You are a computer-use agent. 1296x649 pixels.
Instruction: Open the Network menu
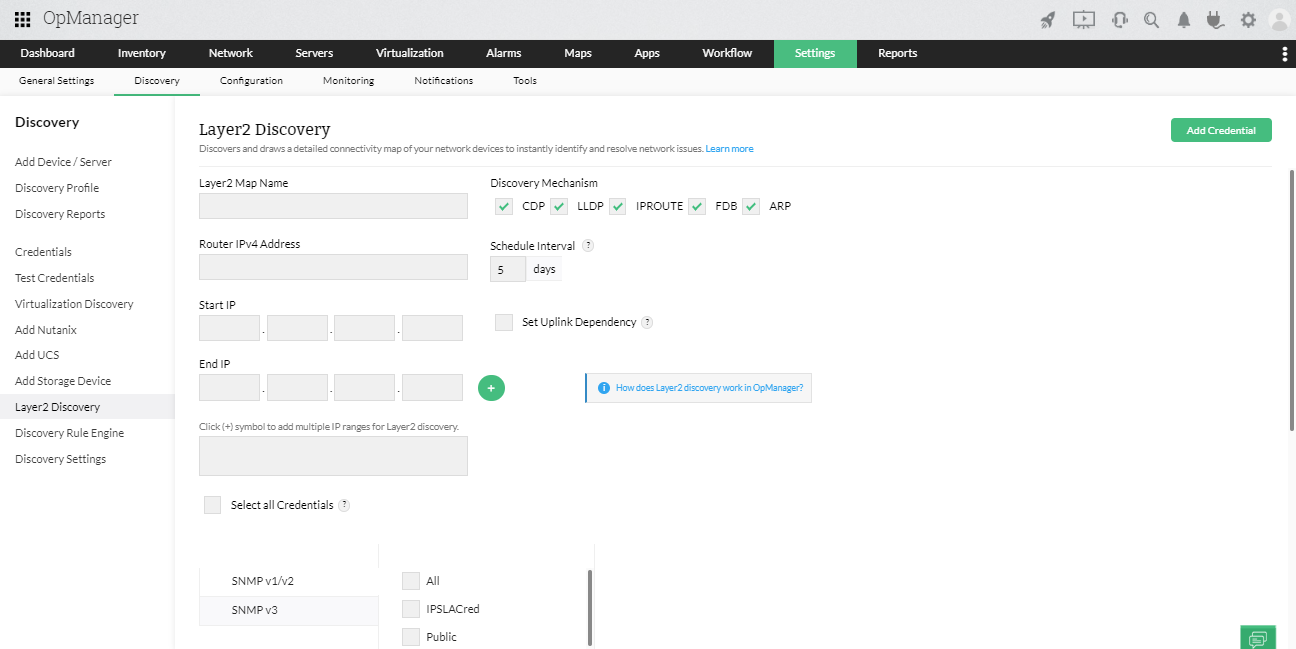(x=231, y=53)
